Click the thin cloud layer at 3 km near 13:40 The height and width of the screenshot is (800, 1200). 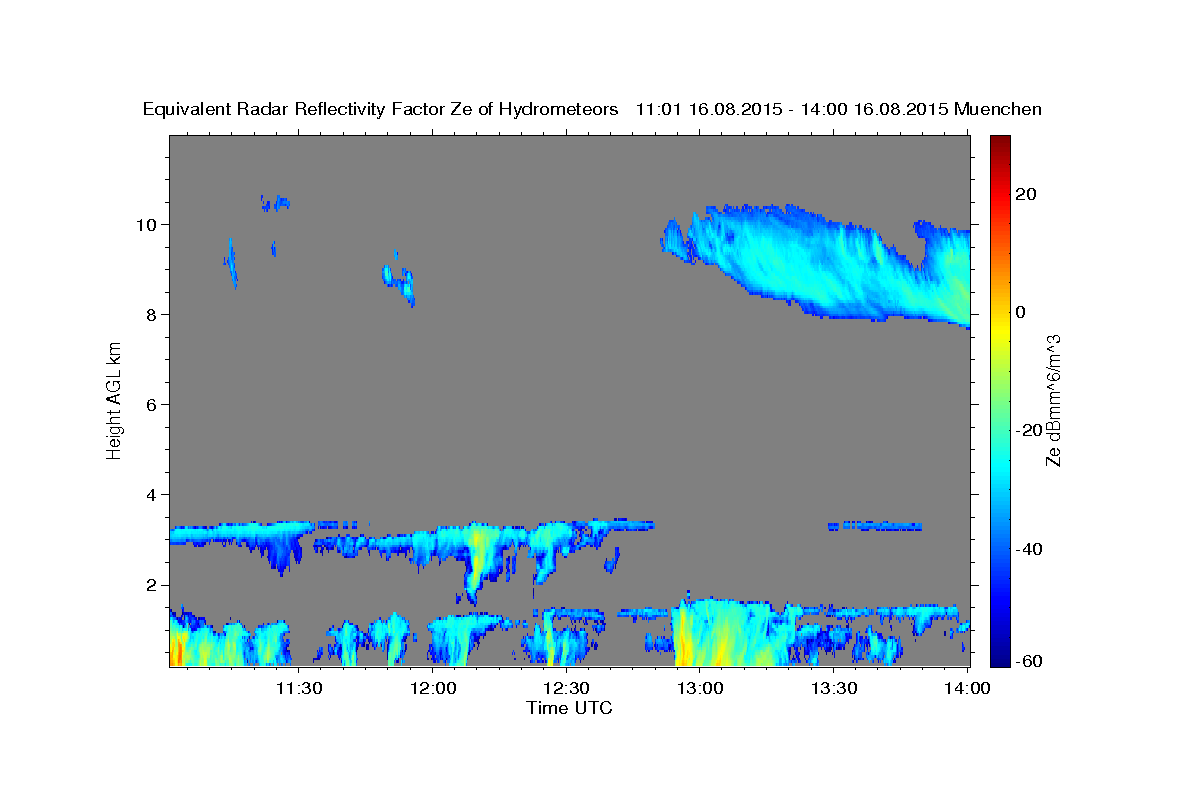(x=874, y=525)
